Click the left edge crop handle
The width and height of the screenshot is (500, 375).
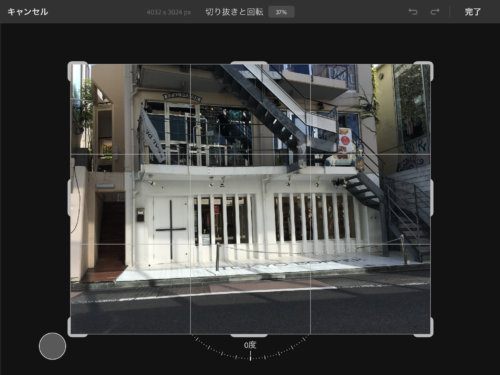pos(69,198)
